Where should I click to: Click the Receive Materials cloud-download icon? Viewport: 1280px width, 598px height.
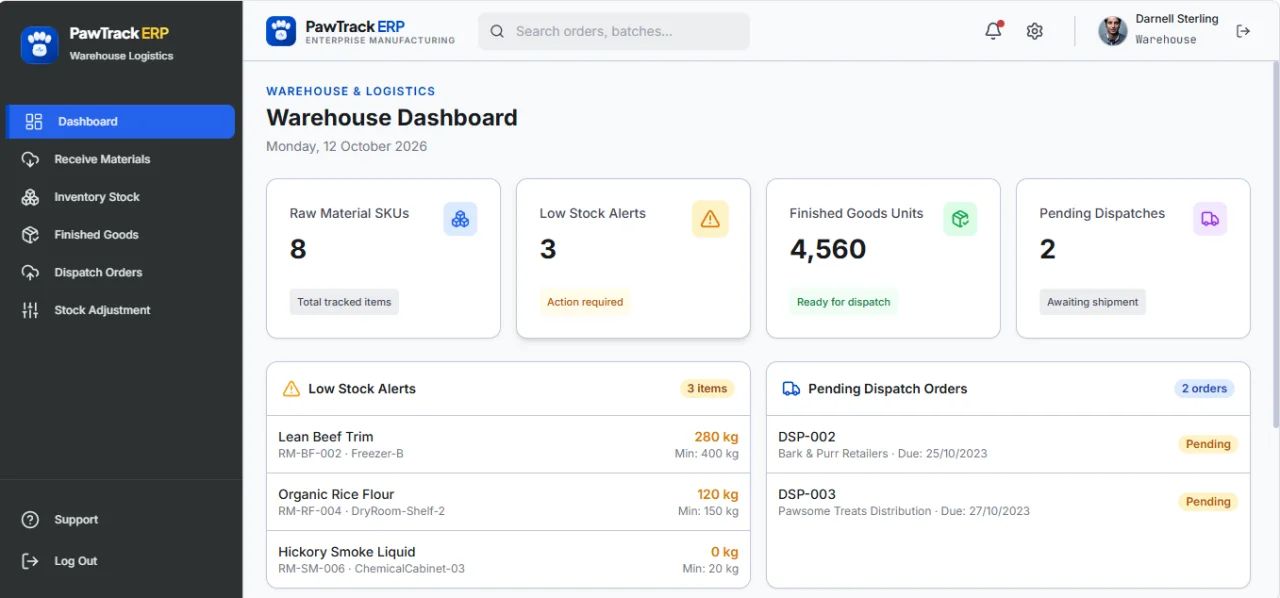pyautogui.click(x=30, y=159)
